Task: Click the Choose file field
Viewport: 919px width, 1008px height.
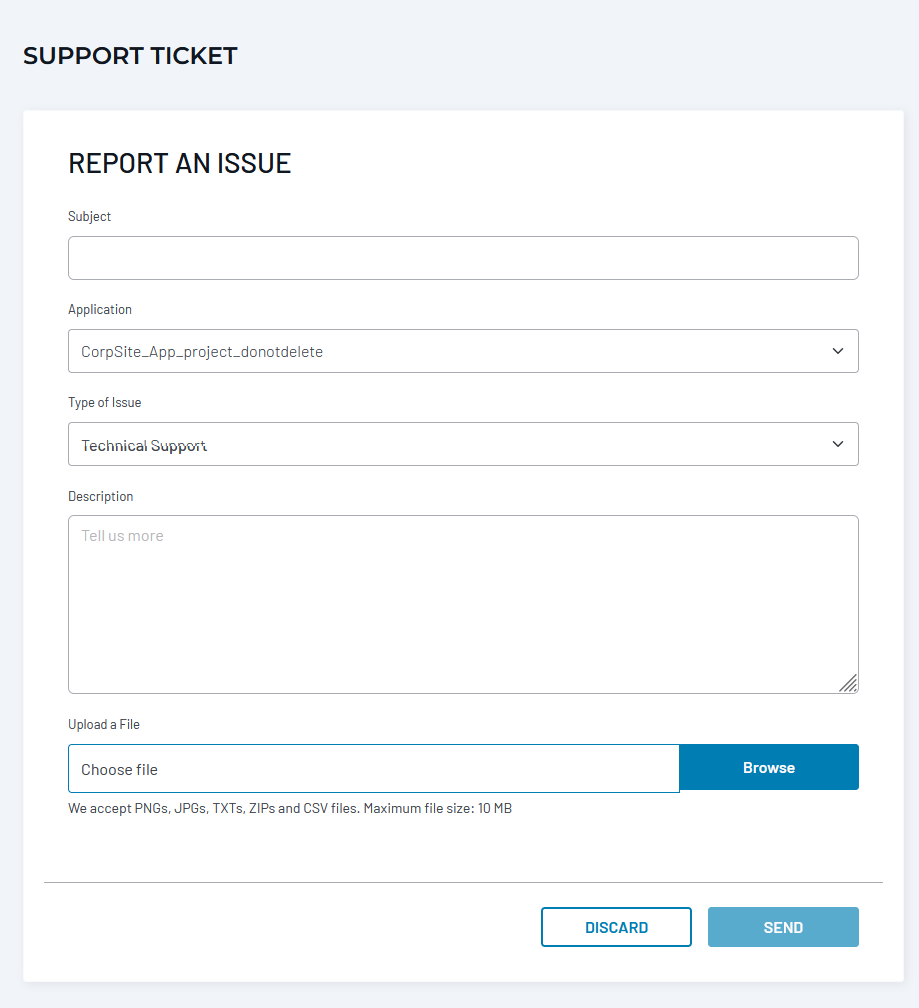Action: [x=373, y=769]
